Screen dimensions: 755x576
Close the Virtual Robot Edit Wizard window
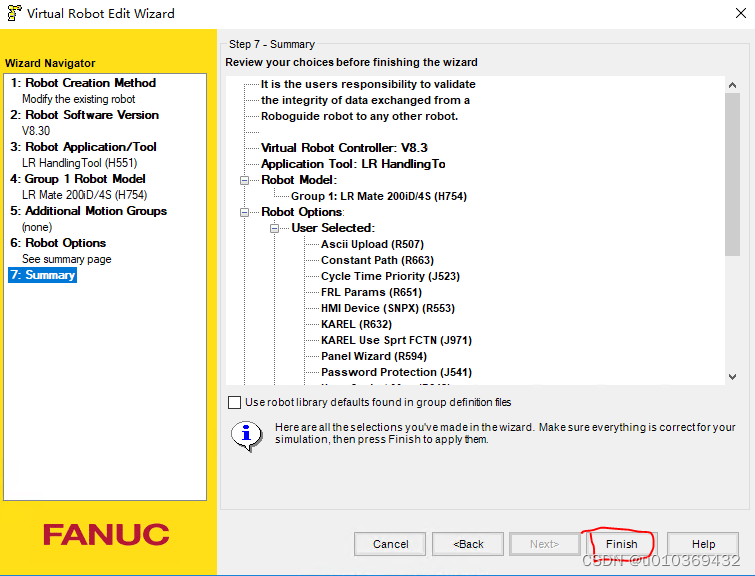[x=741, y=13]
